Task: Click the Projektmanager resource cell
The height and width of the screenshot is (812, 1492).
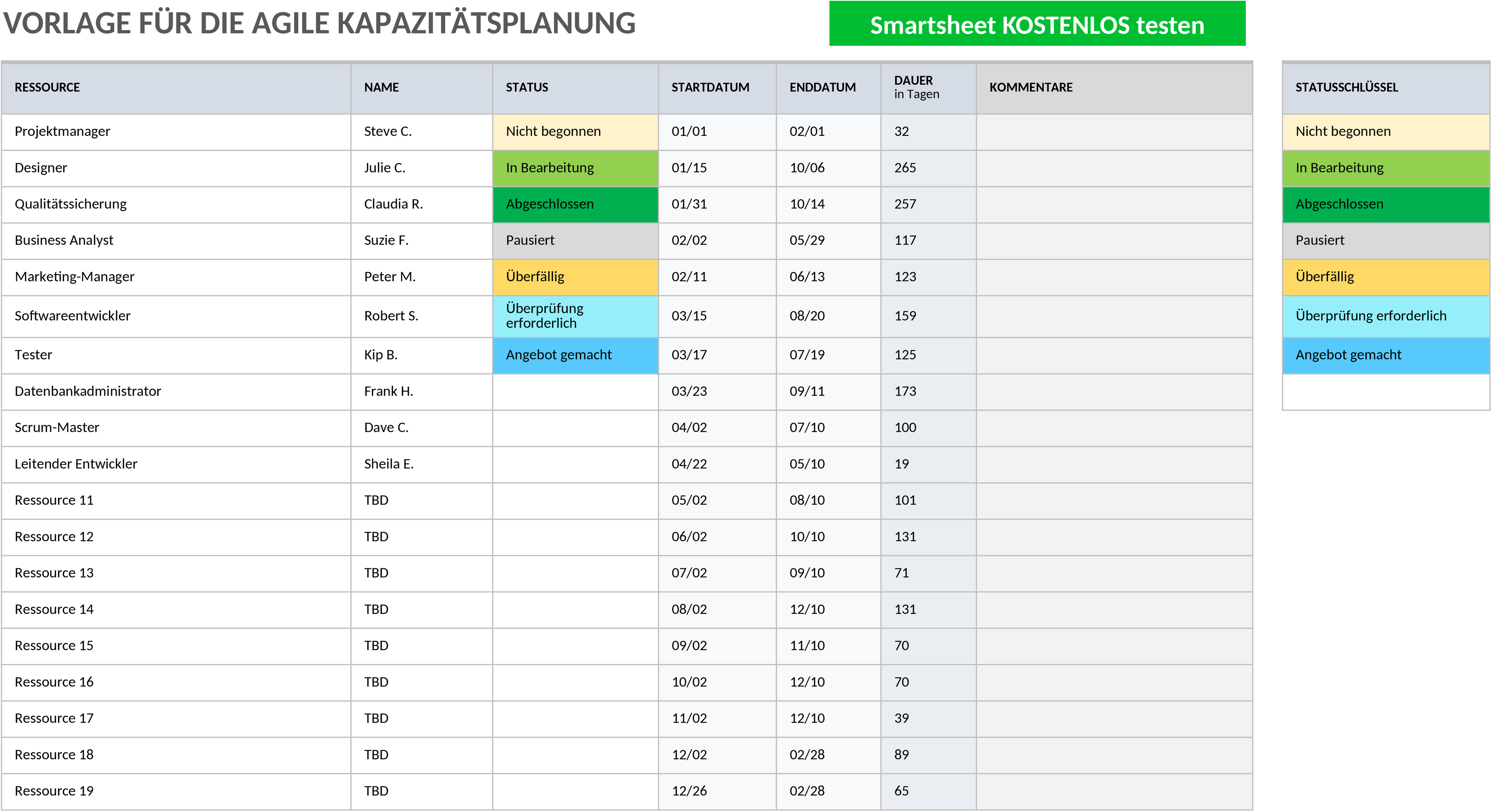Action: [x=176, y=132]
